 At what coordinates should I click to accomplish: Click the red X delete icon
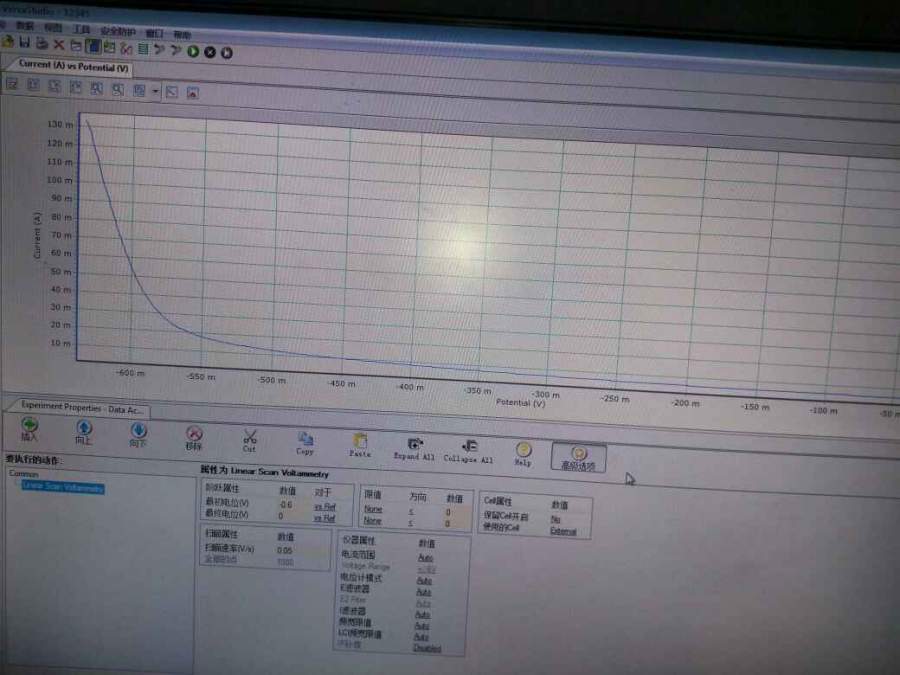click(59, 44)
